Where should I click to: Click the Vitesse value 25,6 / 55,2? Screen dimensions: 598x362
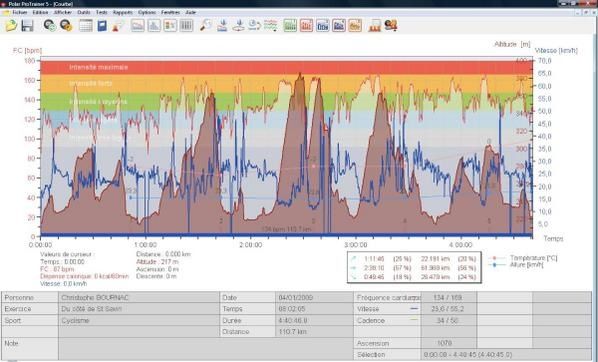pos(448,309)
